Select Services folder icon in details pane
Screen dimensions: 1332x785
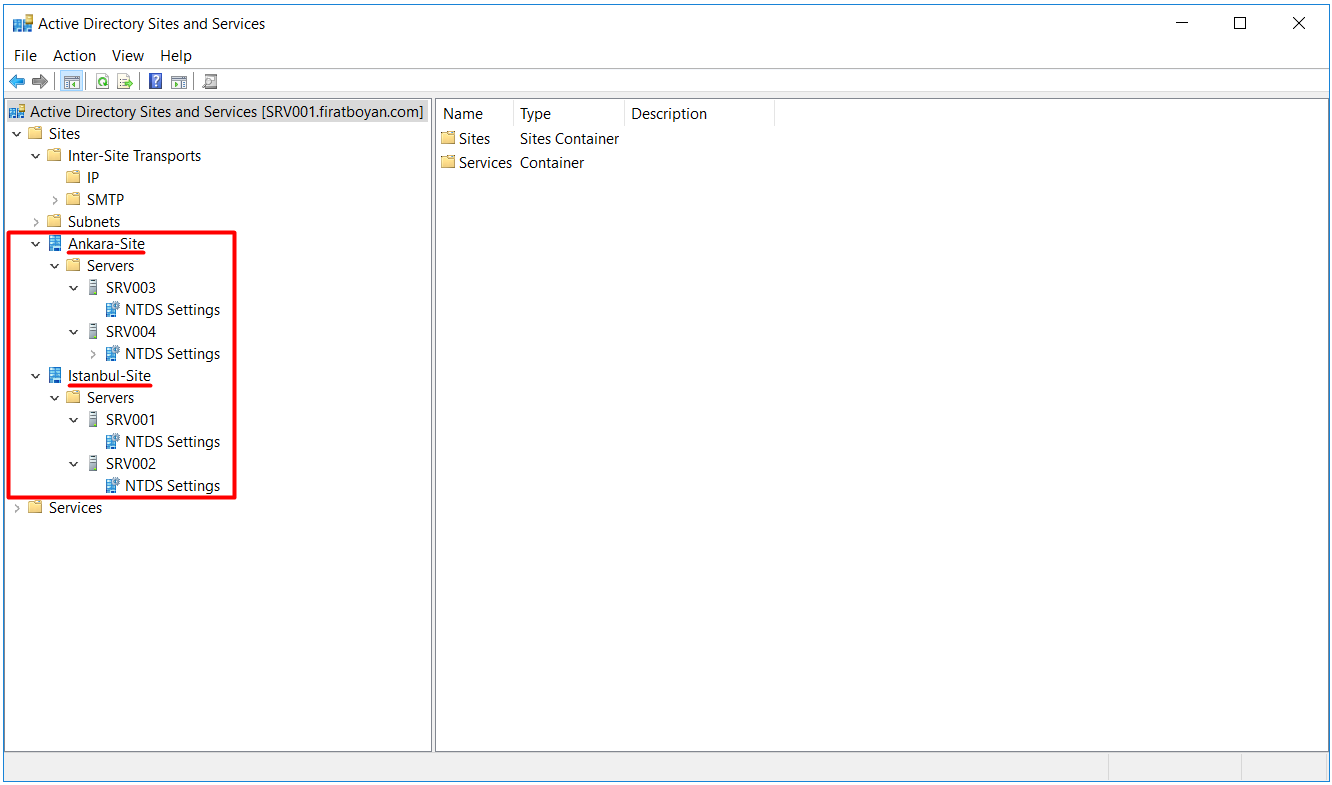point(448,162)
